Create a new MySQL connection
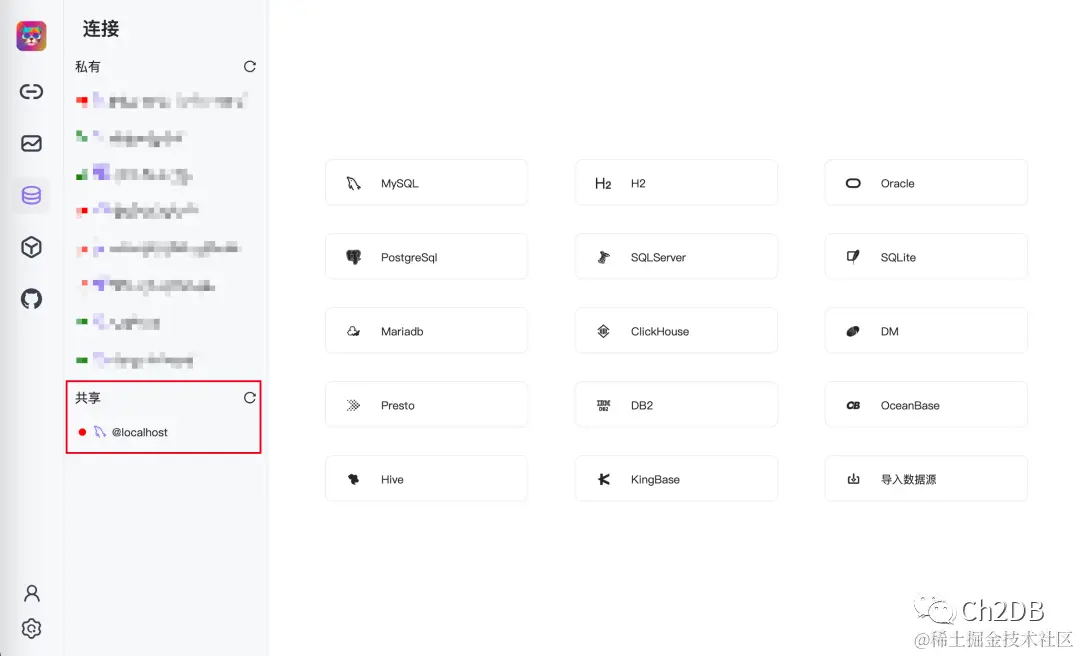The image size is (1080, 656). [426, 183]
